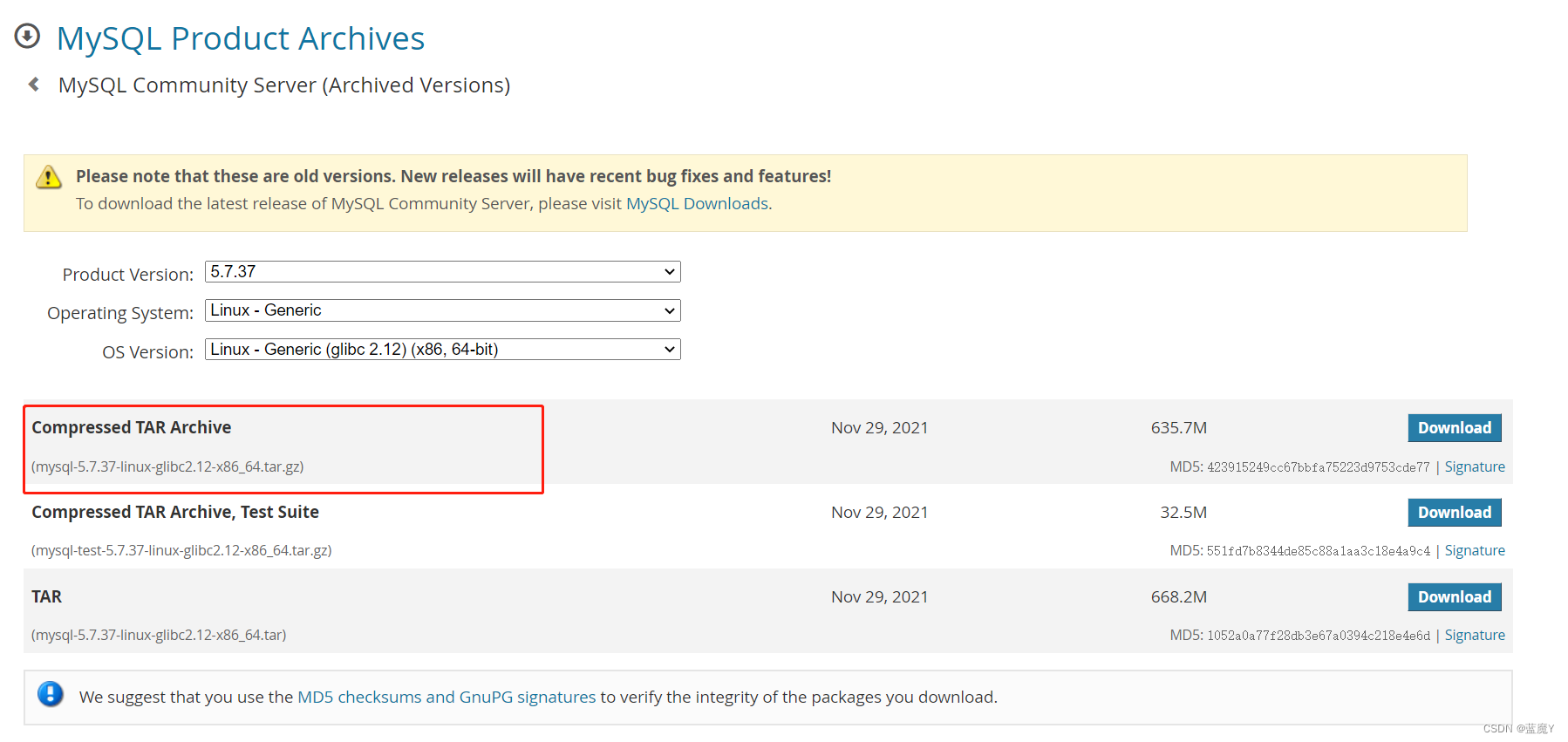Open the Operating System dropdown
1568x742 pixels.
pyautogui.click(x=442, y=310)
